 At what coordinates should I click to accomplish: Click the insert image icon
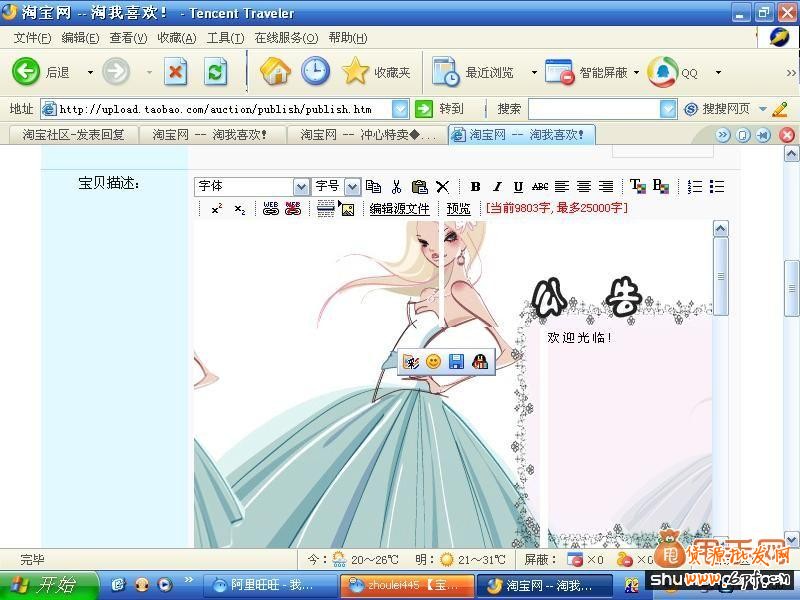click(x=347, y=209)
